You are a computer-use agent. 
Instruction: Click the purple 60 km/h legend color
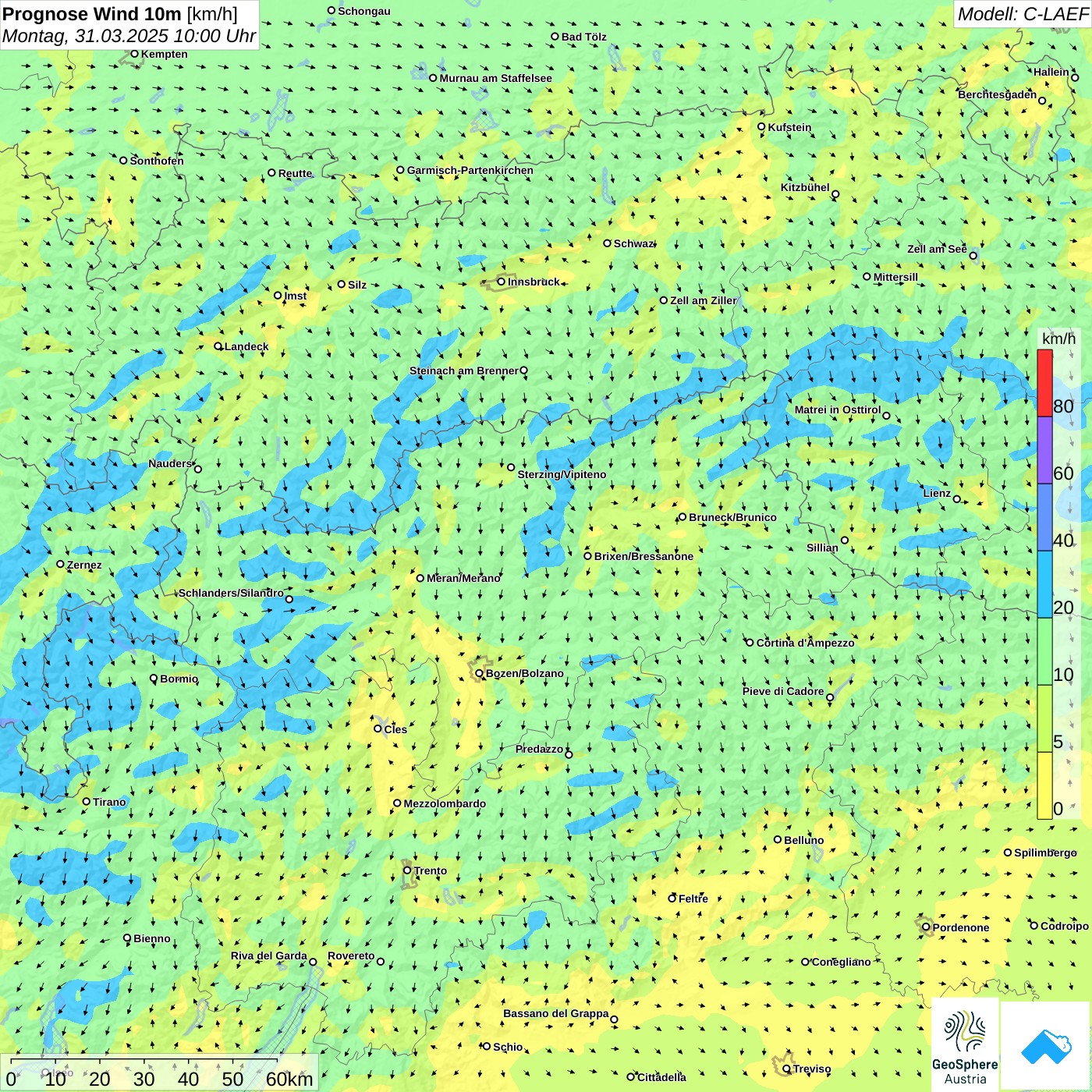coord(1044,450)
